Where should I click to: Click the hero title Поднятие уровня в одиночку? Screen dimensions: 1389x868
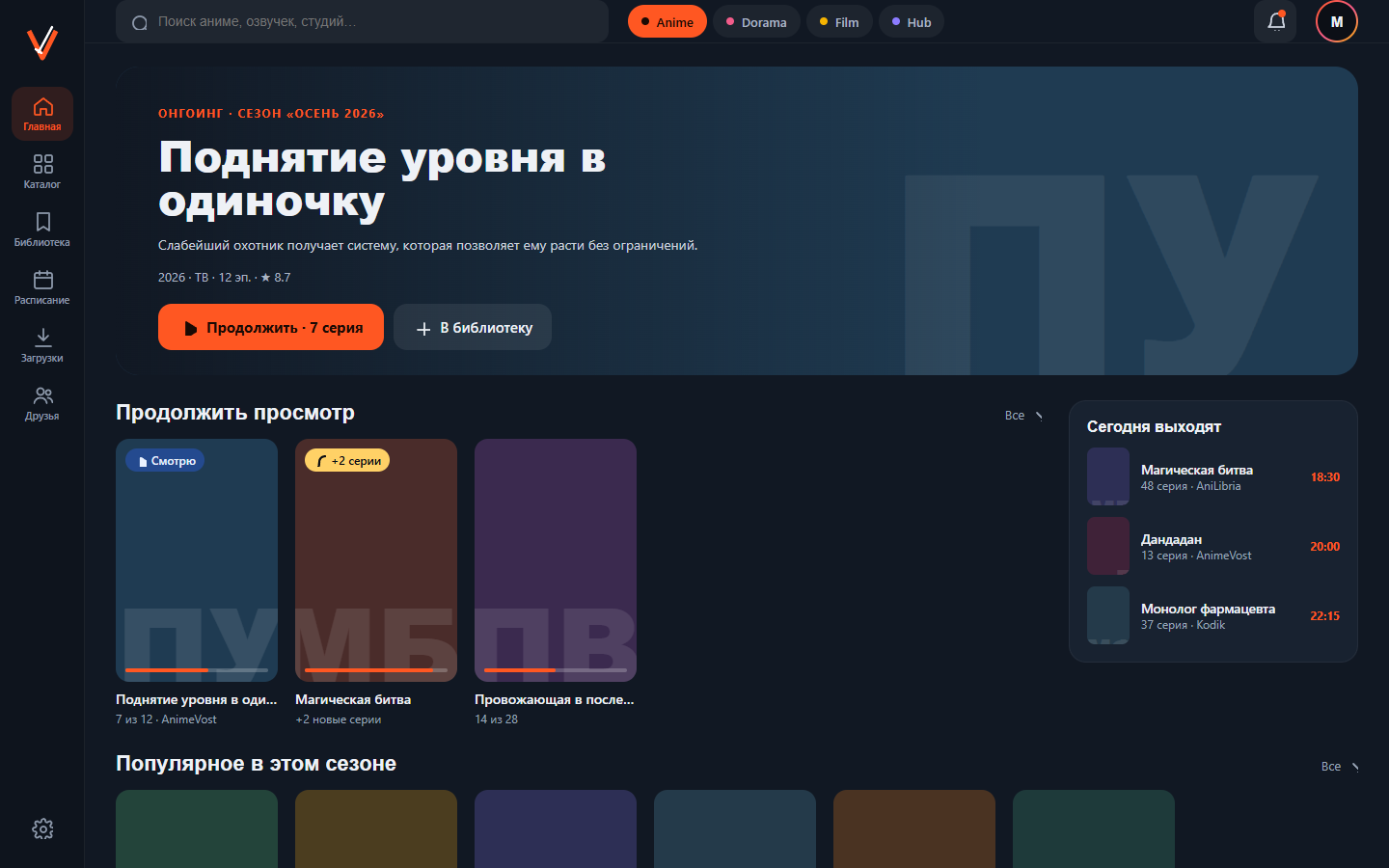tap(383, 178)
